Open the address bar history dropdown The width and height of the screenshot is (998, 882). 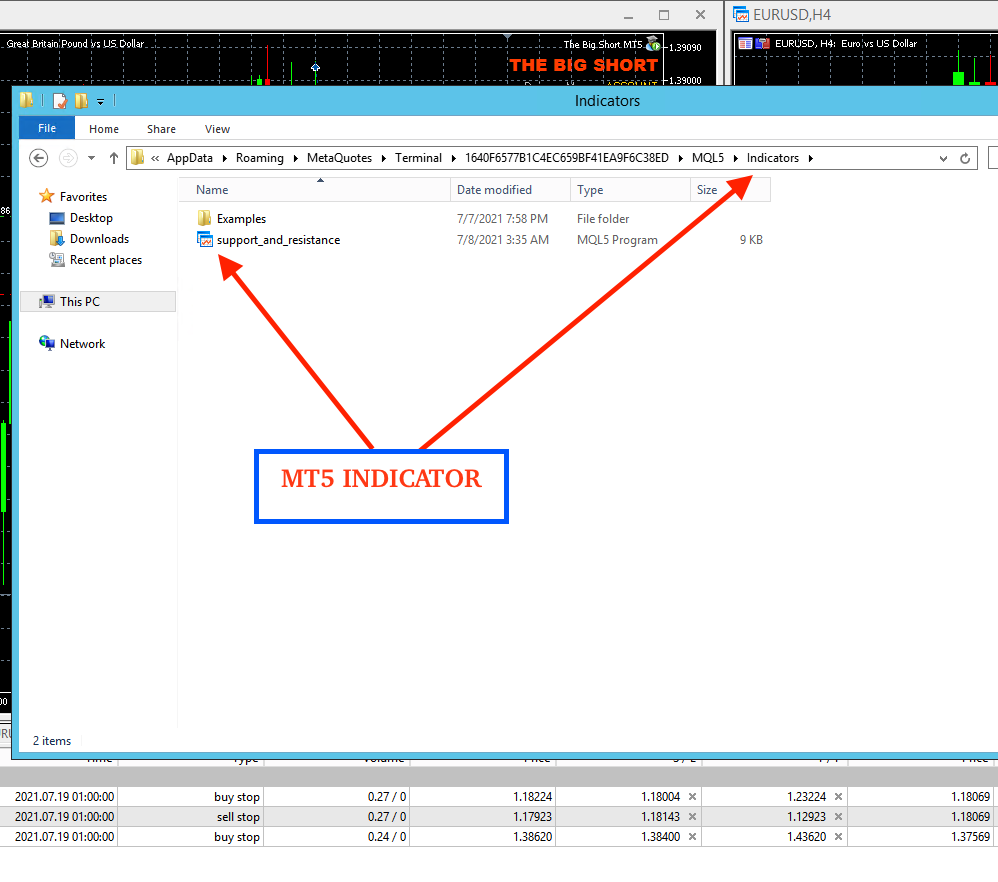(943, 158)
